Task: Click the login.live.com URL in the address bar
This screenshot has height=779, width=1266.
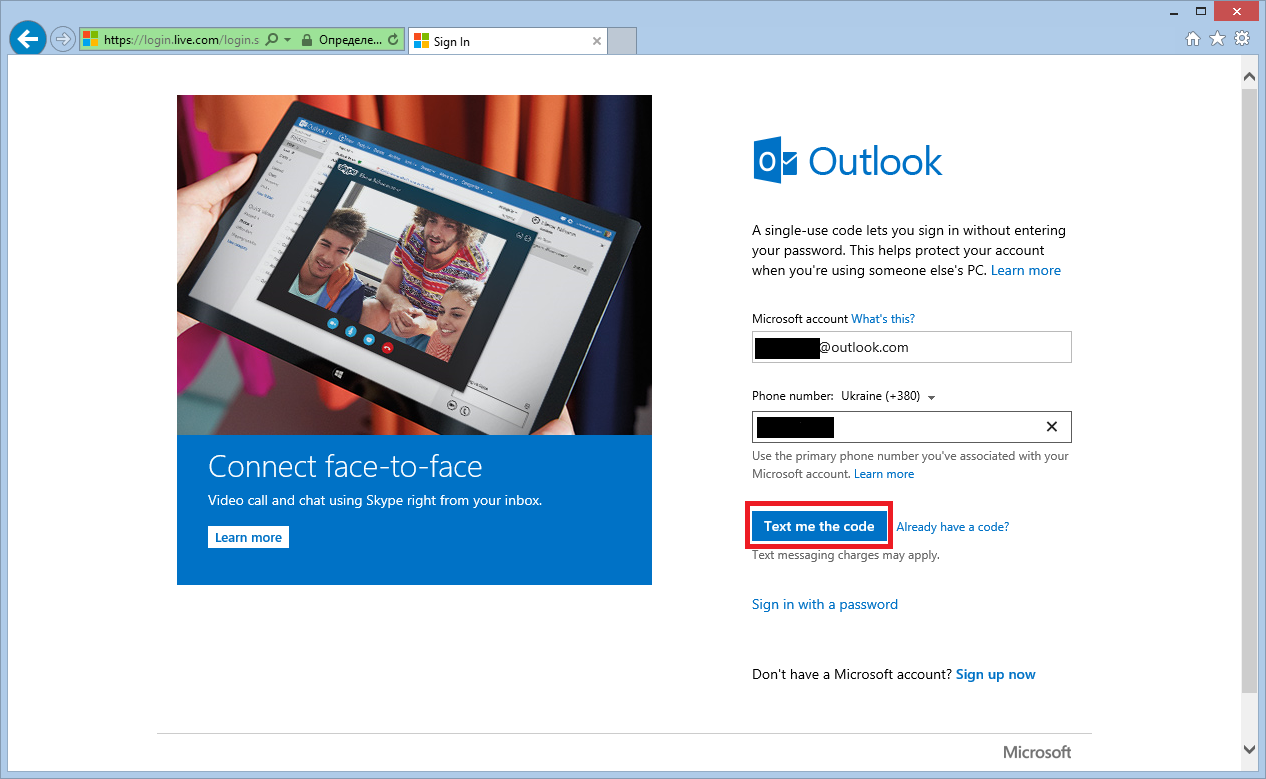Action: coord(181,40)
